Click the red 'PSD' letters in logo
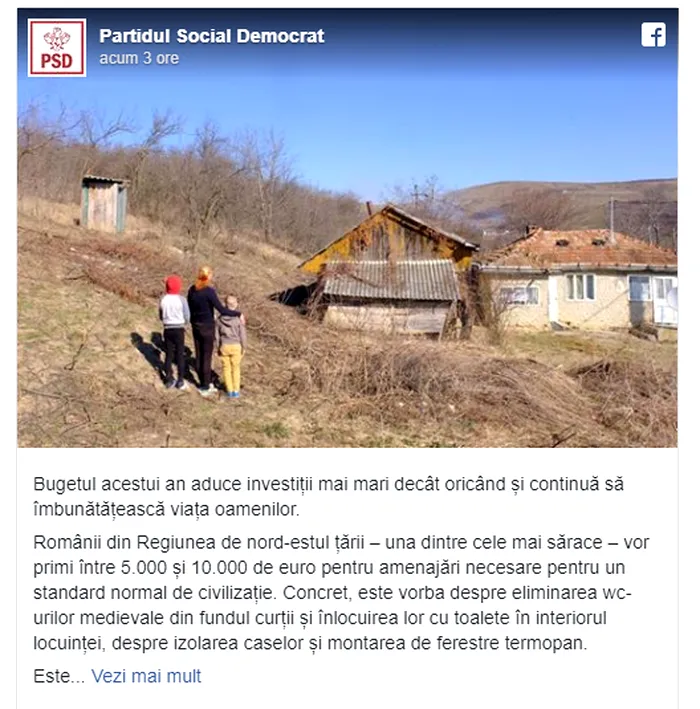This screenshot has width=700, height=709. point(57,61)
